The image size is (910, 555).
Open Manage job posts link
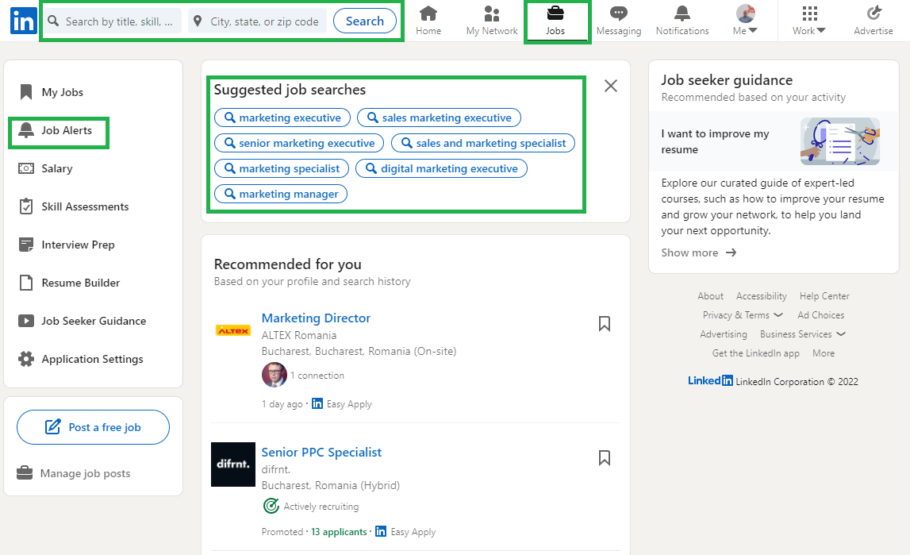click(74, 473)
